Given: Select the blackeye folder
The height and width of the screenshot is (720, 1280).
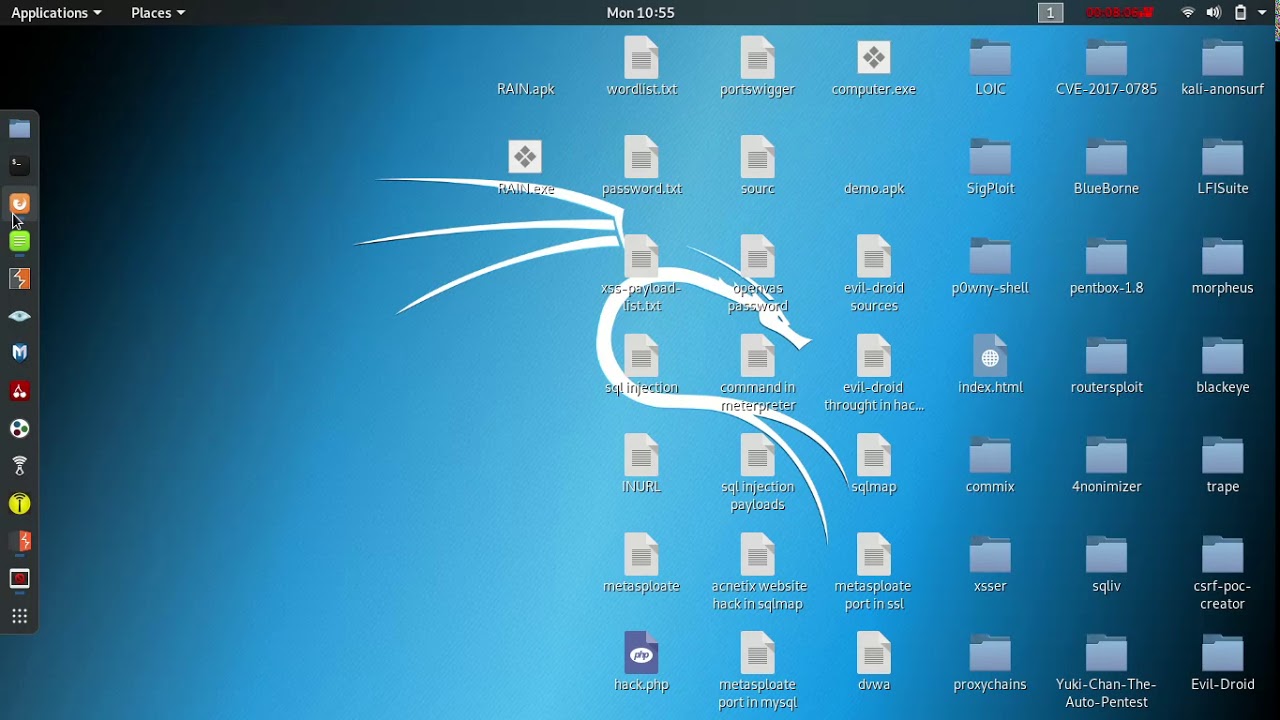Looking at the screenshot, I should pyautogui.click(x=1223, y=365).
